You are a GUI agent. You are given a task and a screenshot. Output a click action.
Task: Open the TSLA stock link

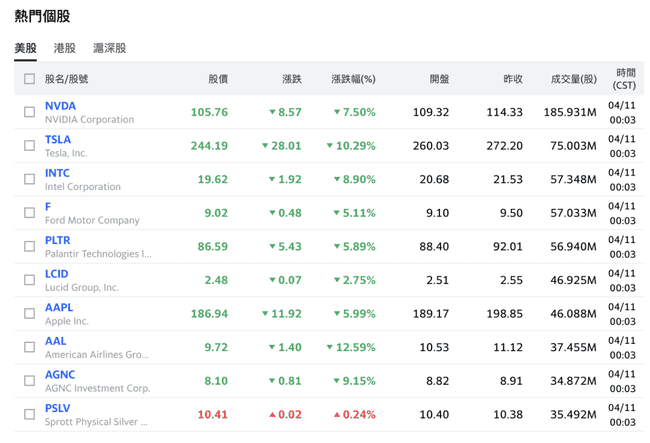coord(58,140)
